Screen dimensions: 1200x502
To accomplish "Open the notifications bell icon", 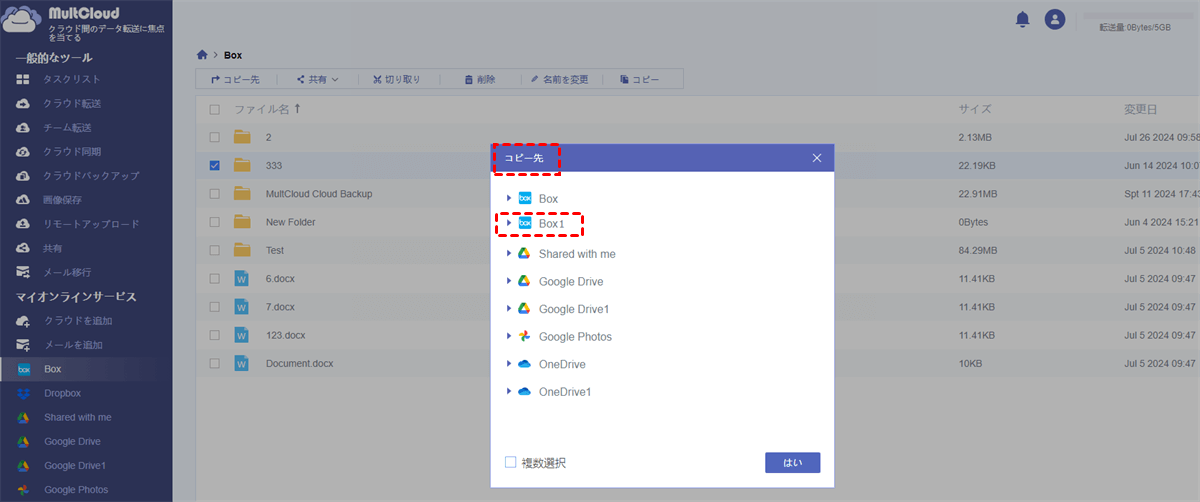I will coord(1022,19).
